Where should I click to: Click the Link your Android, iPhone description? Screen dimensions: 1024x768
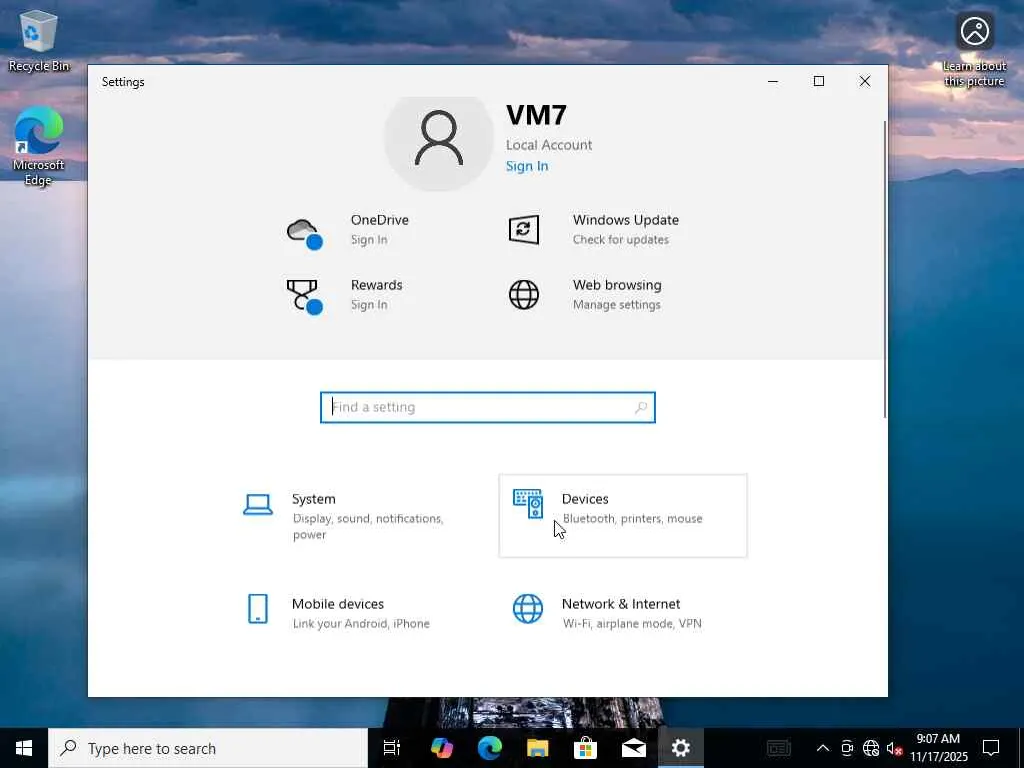[360, 624]
